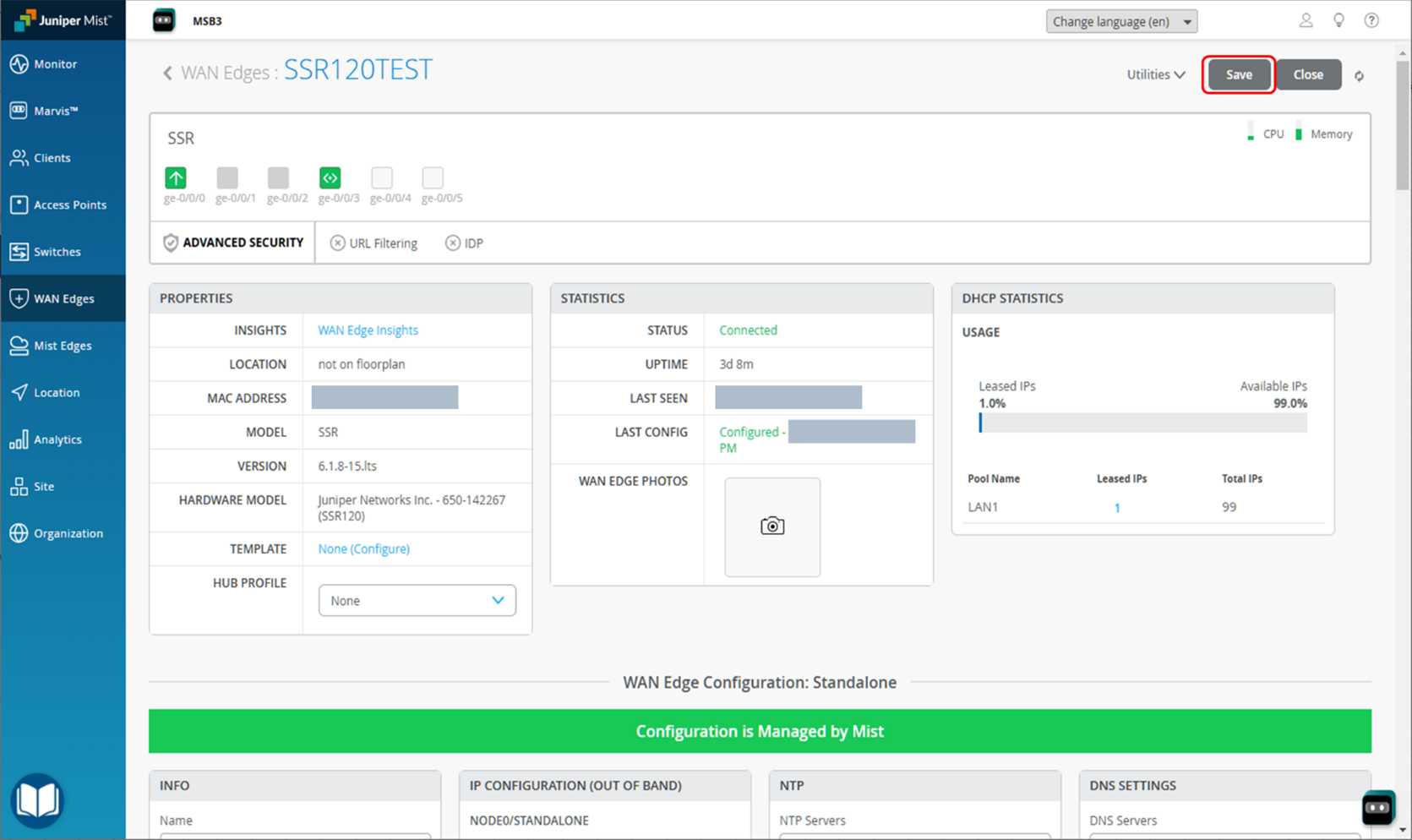1412x840 pixels.
Task: Open the Hub Profile dropdown
Action: (x=417, y=601)
